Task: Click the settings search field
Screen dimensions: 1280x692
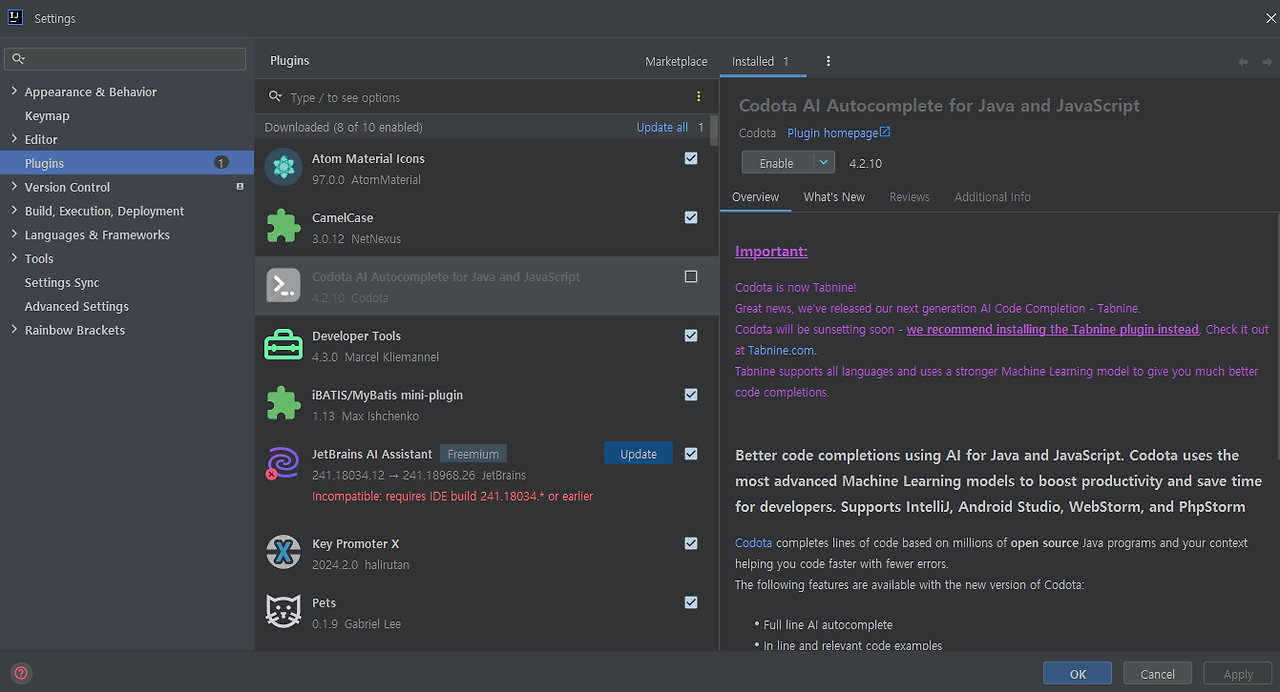Action: [125, 59]
